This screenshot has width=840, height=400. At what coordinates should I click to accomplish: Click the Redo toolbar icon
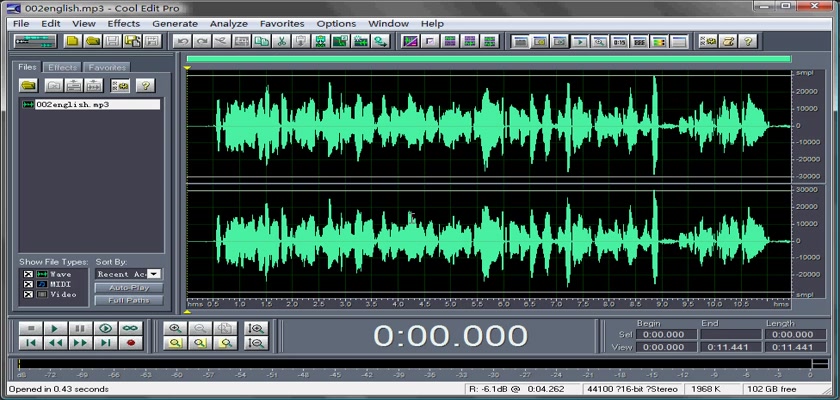[202, 41]
